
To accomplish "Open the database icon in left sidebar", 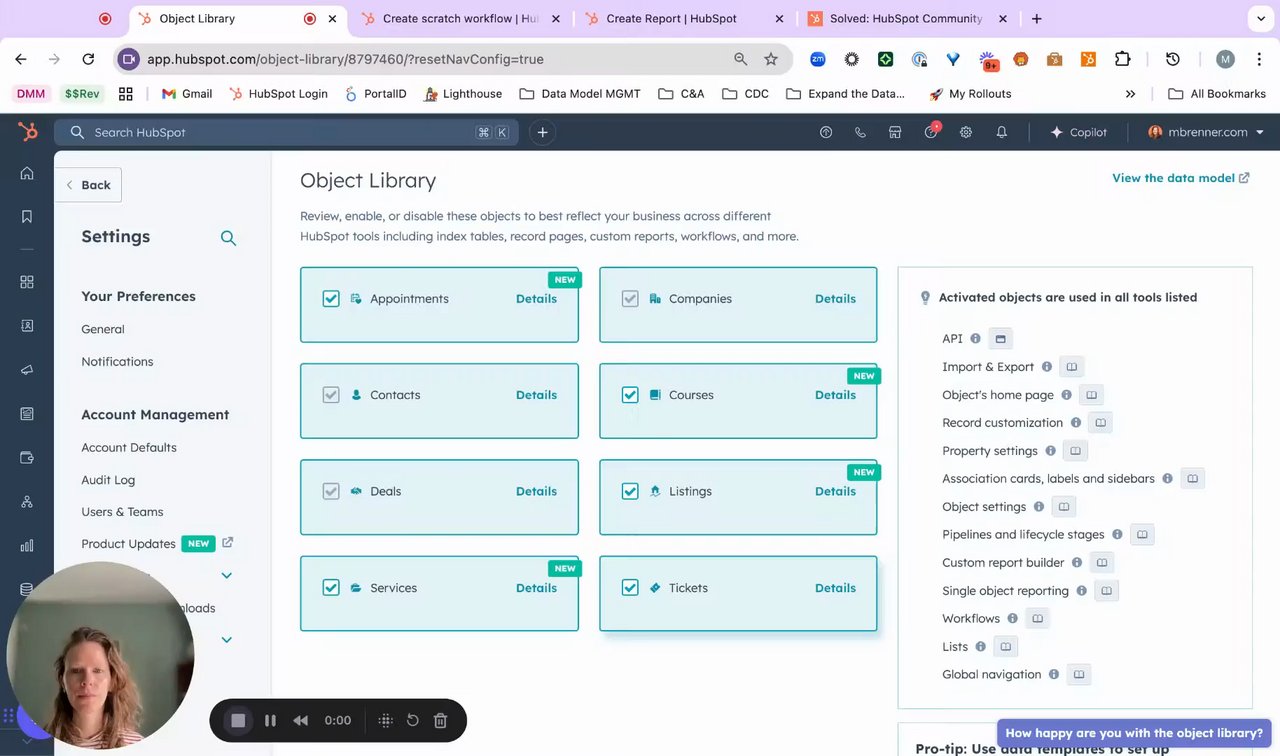I will click(x=27, y=589).
